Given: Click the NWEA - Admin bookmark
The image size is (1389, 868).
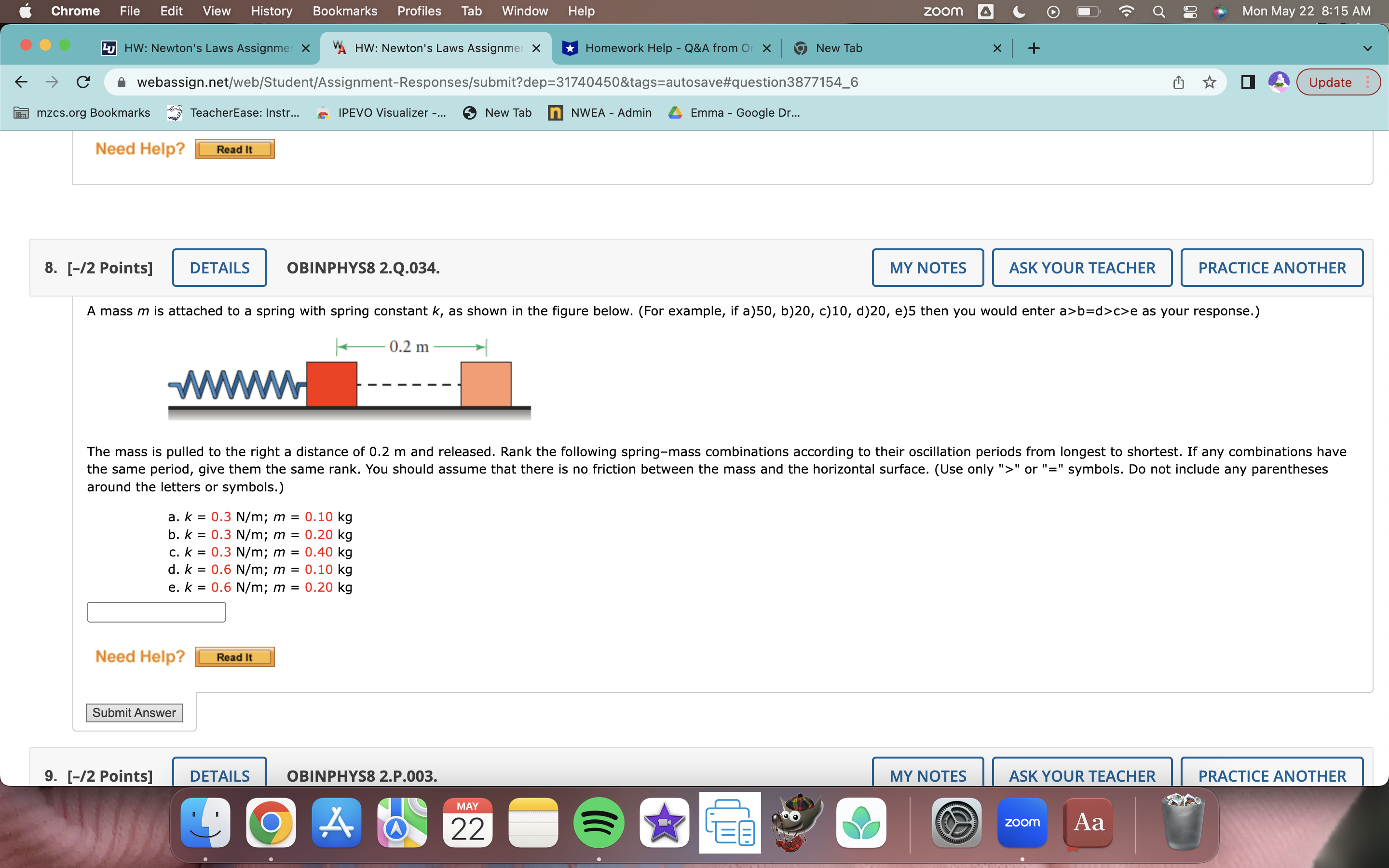Looking at the screenshot, I should (x=599, y=112).
